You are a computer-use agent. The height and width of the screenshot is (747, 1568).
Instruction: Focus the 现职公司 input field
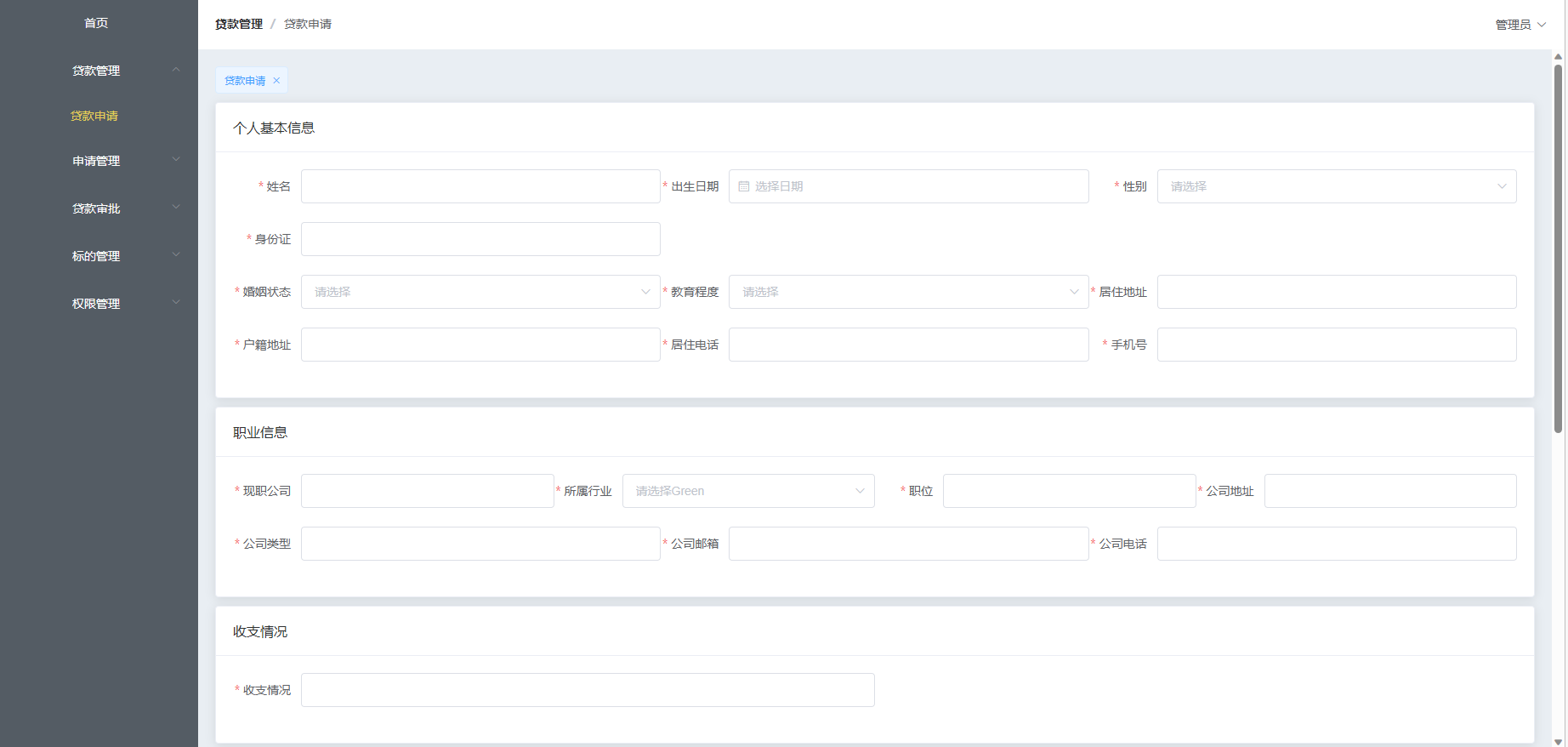428,491
